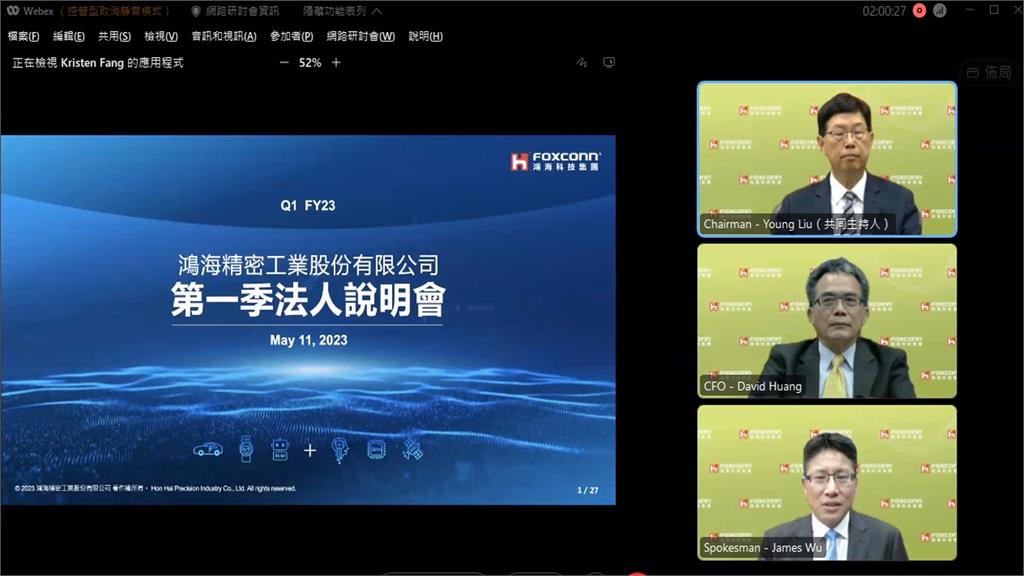Open 網路研討會資訊 shield info button

[x=235, y=11]
